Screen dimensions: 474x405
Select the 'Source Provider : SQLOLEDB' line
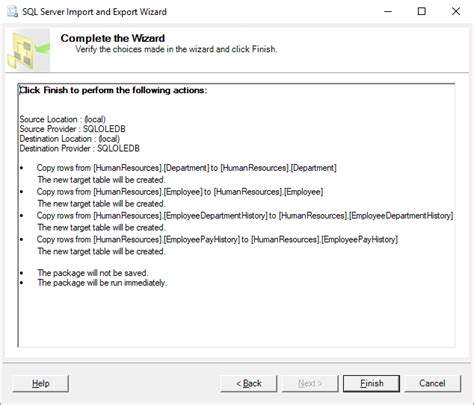tap(72, 129)
